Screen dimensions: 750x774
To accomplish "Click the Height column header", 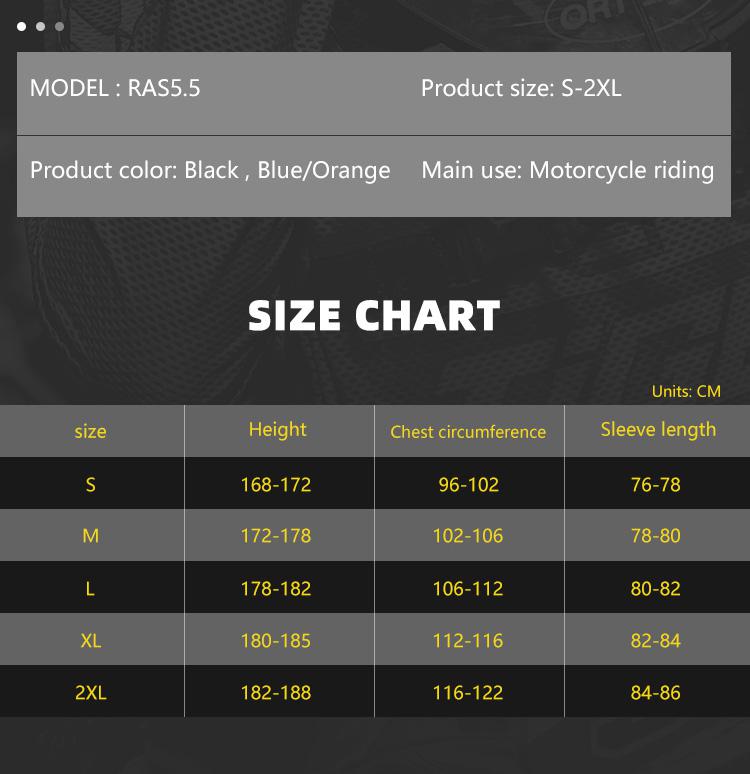I will tap(277, 430).
